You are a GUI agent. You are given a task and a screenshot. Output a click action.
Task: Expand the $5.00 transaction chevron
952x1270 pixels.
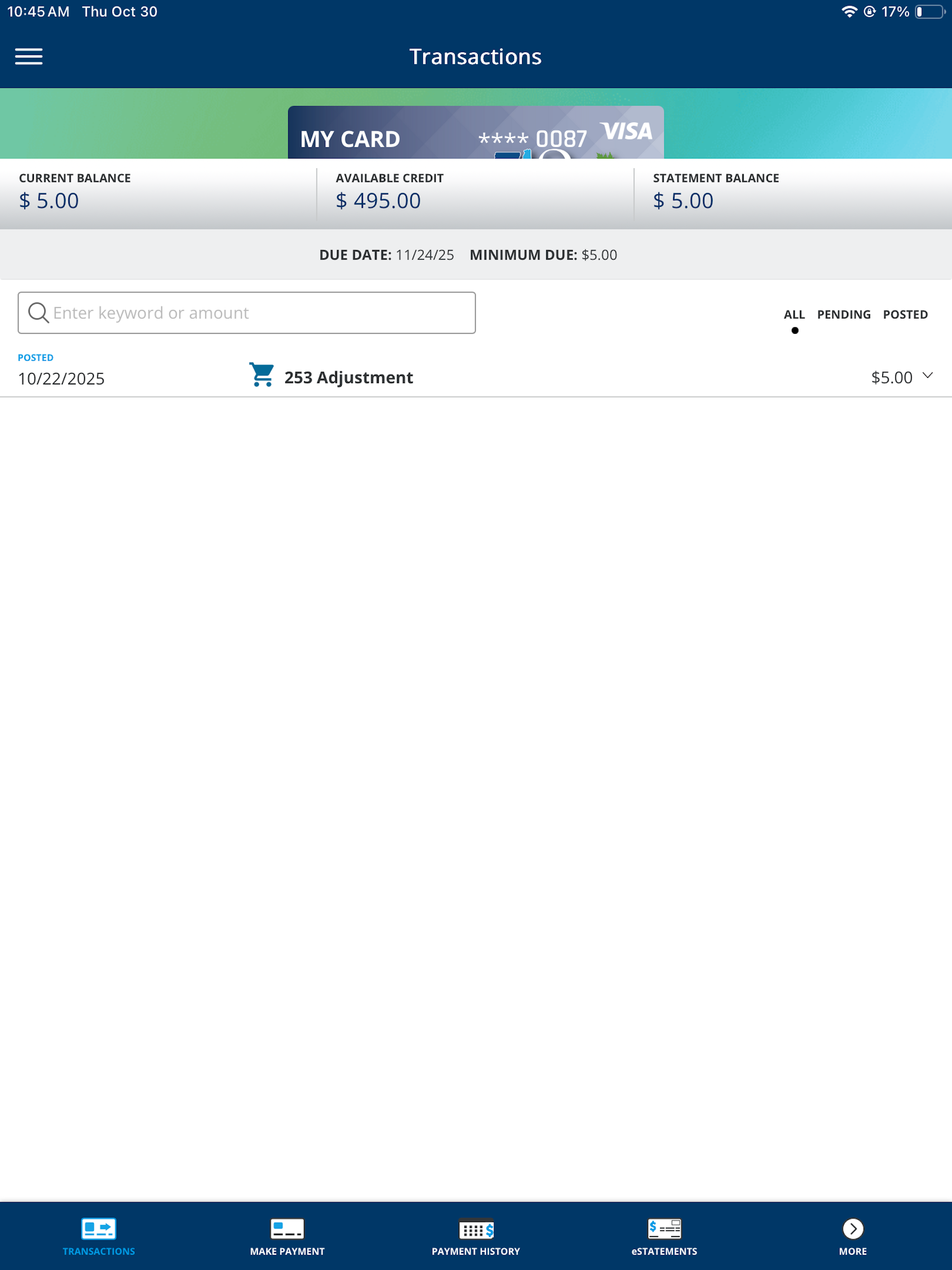tap(927, 376)
